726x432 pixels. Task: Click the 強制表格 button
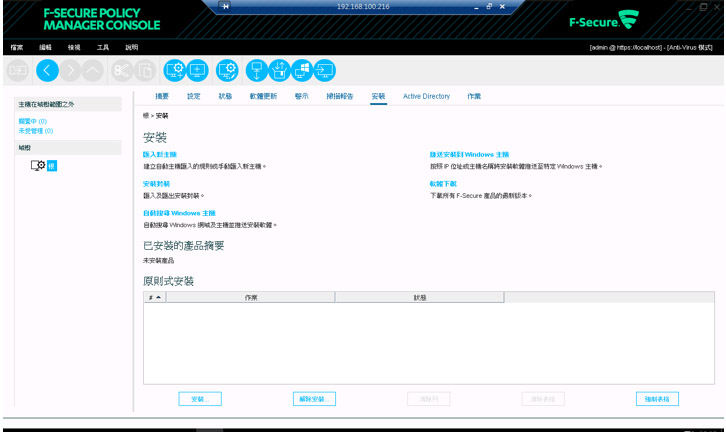[x=657, y=399]
